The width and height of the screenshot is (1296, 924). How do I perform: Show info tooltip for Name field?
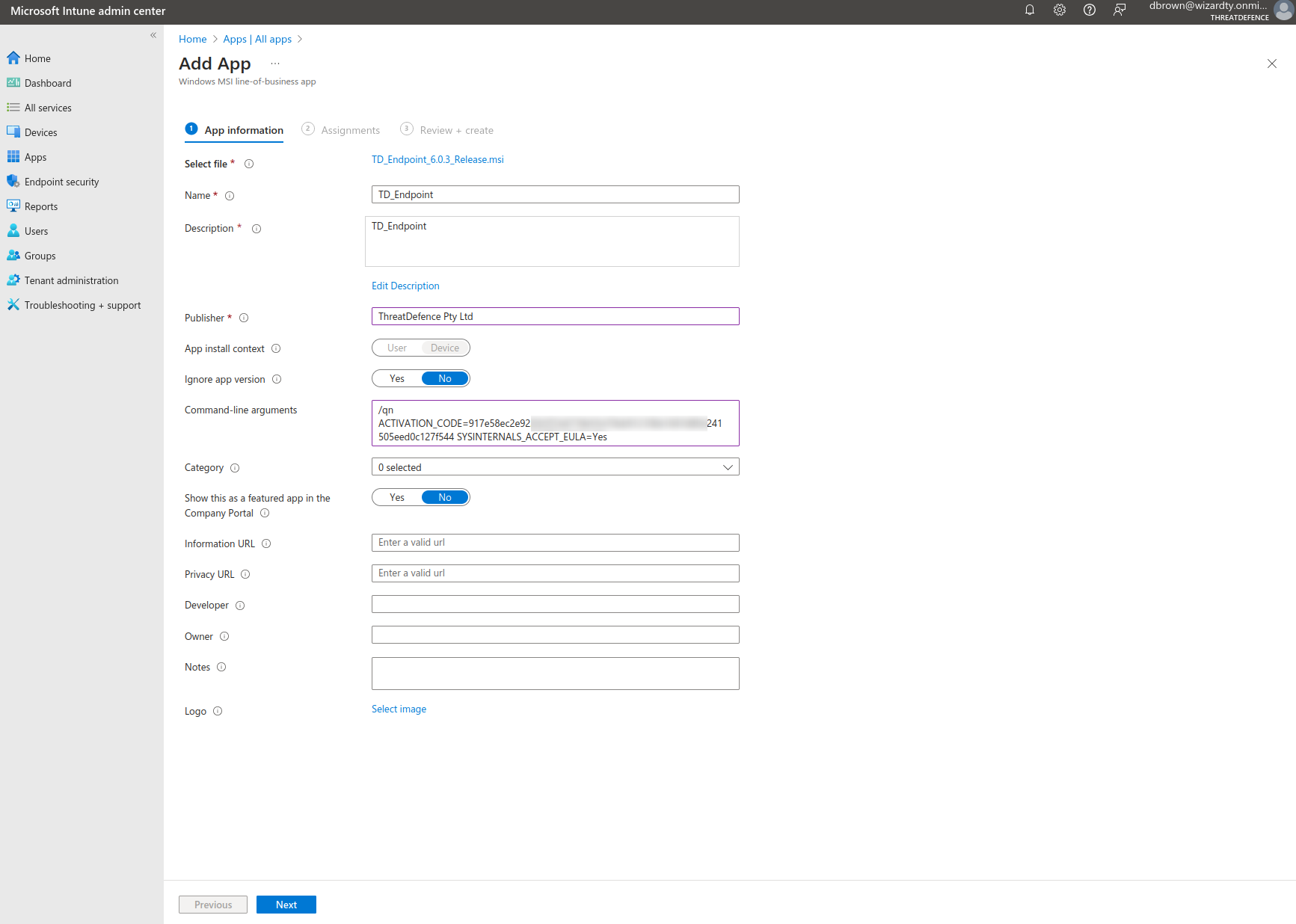230,196
